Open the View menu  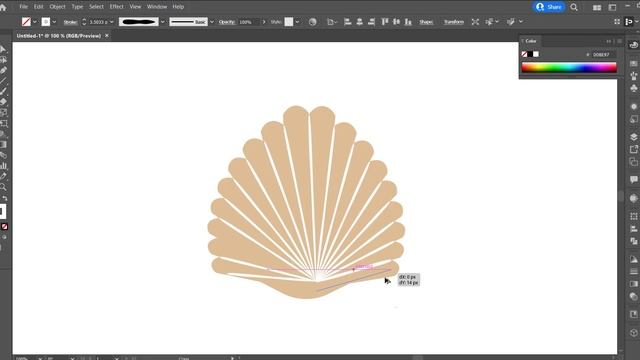[135, 7]
